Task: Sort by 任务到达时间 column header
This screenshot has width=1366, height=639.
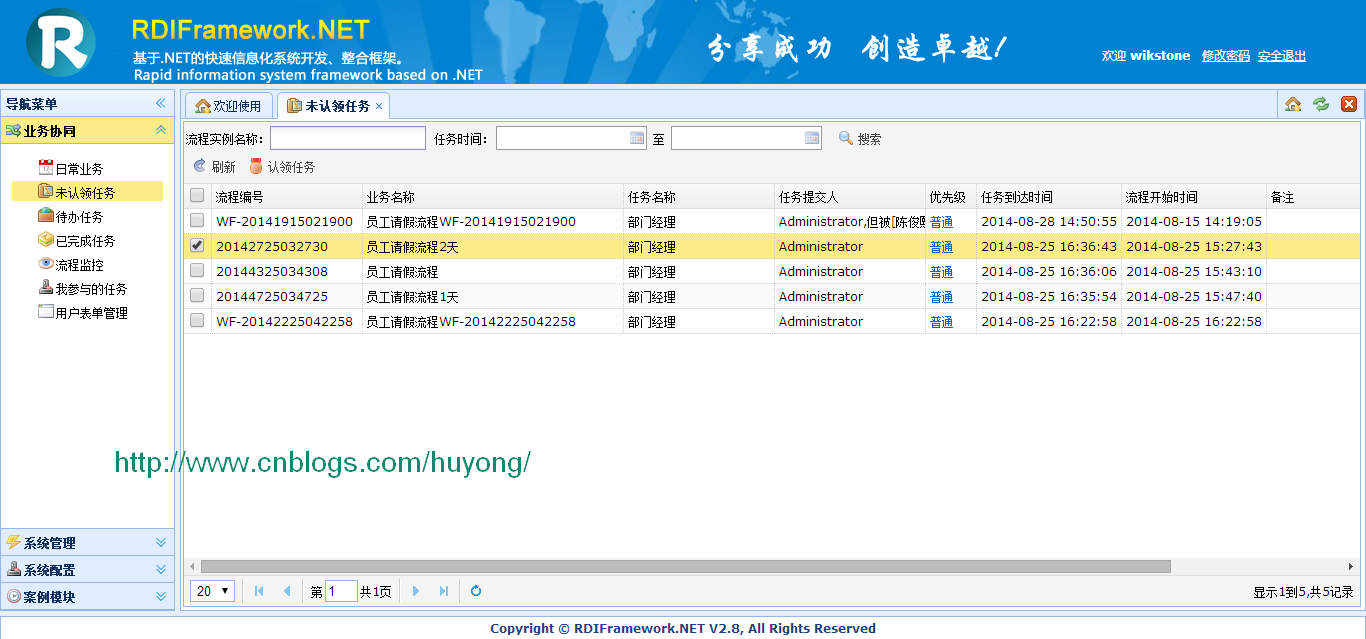Action: [x=1049, y=197]
